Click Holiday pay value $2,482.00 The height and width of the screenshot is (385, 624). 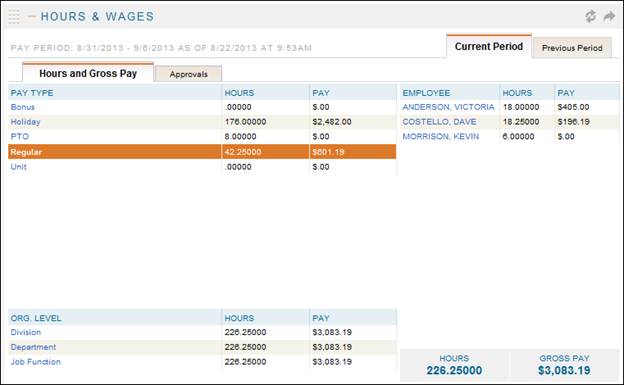coord(332,122)
